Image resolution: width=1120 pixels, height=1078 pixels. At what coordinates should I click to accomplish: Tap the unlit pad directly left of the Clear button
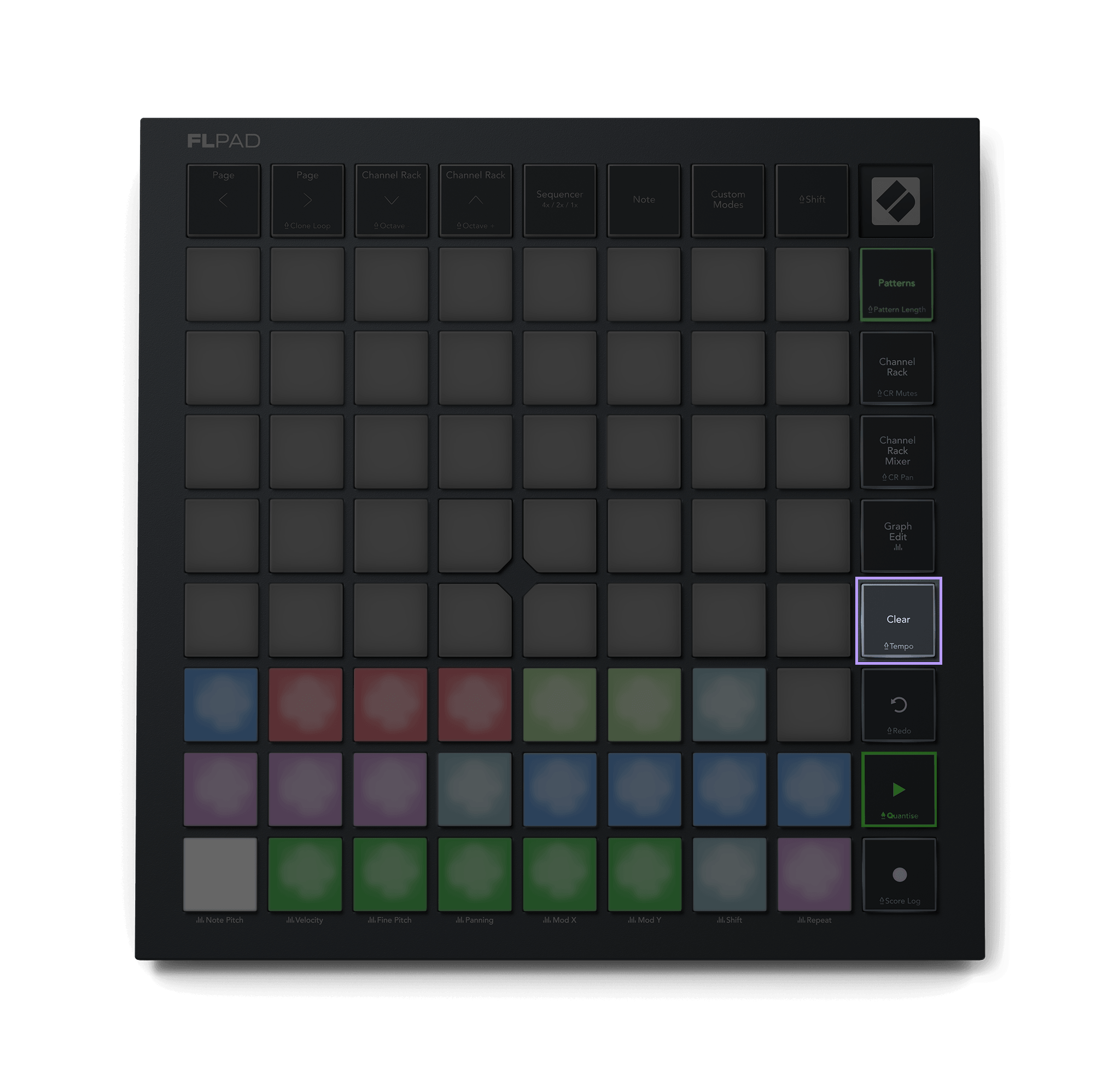point(814,620)
